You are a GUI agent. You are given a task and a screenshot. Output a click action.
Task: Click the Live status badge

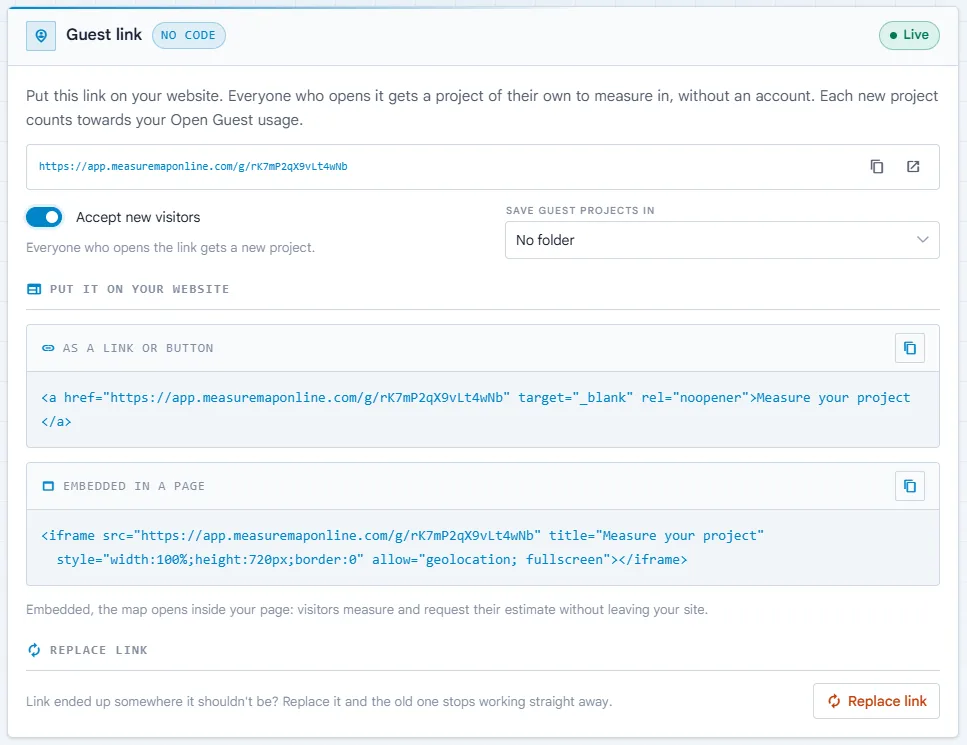909,35
